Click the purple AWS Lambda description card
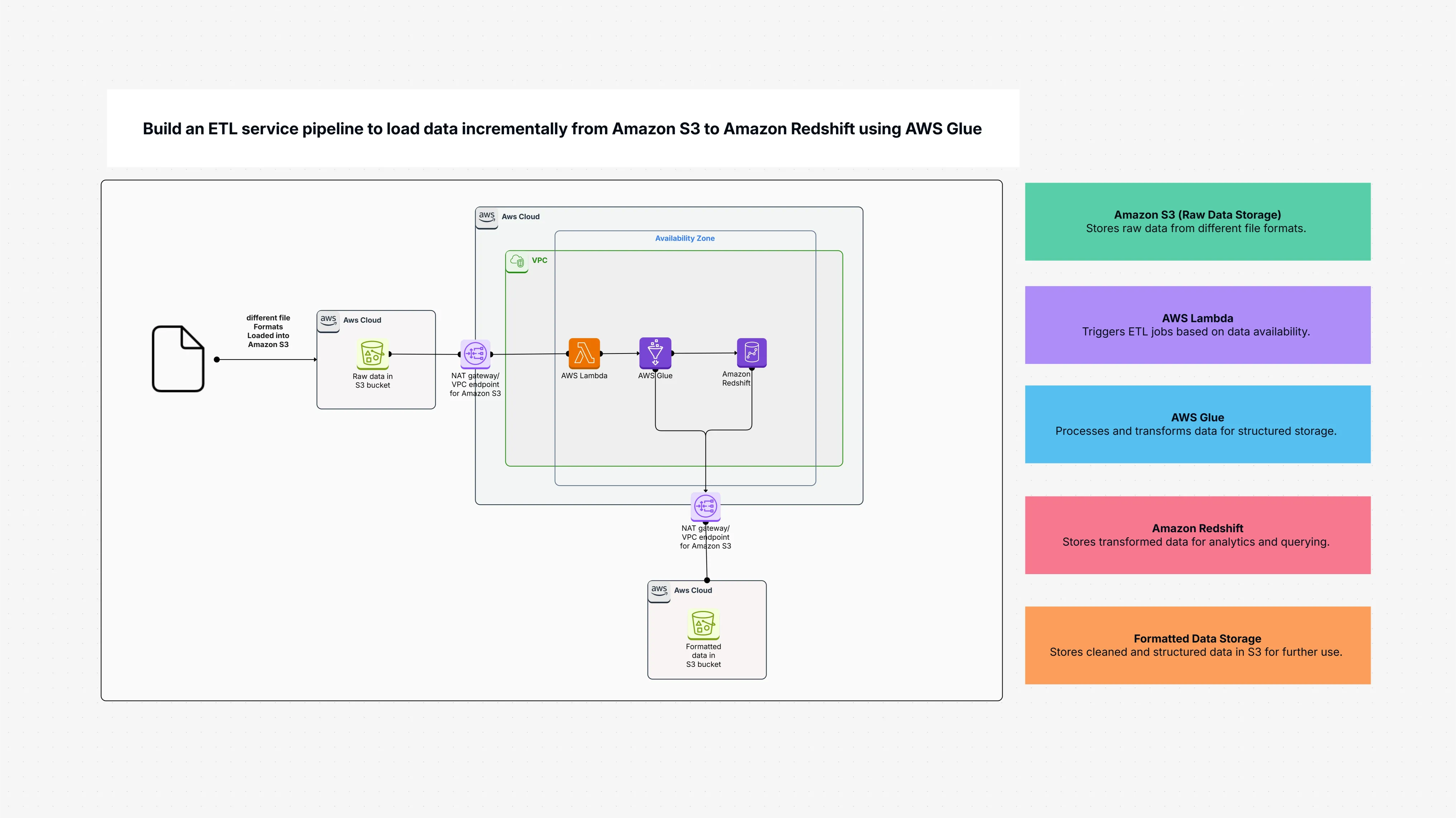The width and height of the screenshot is (1456, 818). [x=1197, y=325]
